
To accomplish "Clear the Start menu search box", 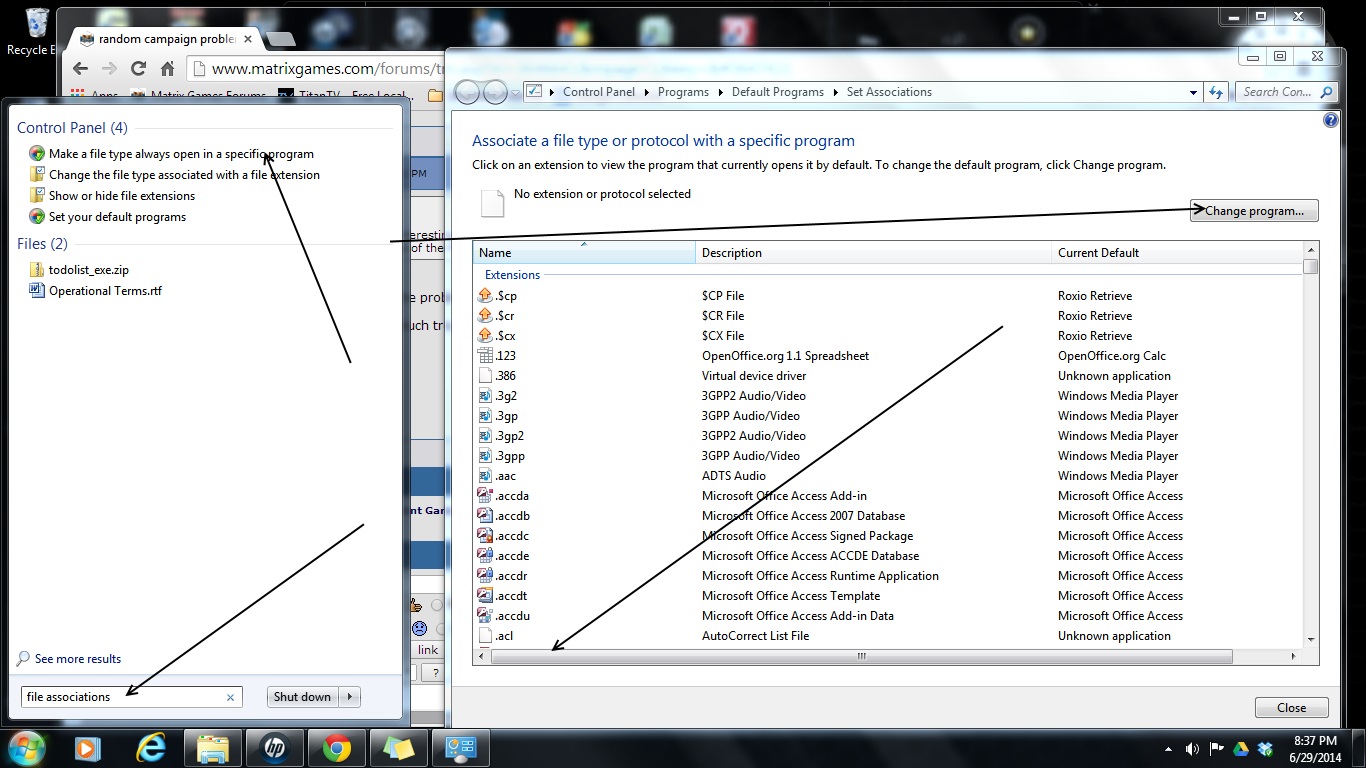I will [x=230, y=697].
